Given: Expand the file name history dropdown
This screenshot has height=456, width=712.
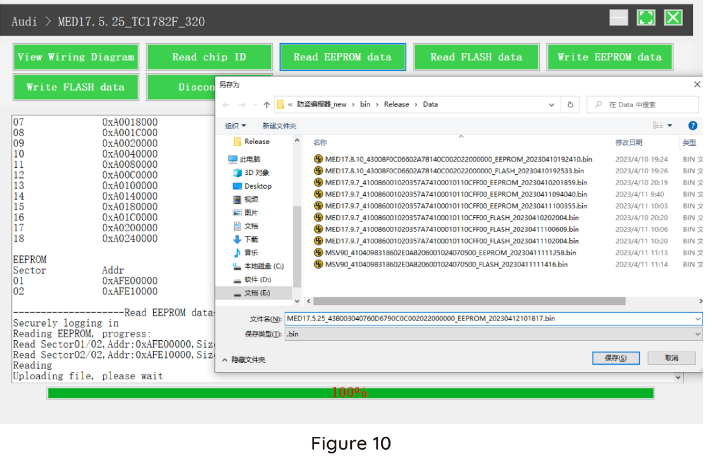Looking at the screenshot, I should (x=696, y=318).
